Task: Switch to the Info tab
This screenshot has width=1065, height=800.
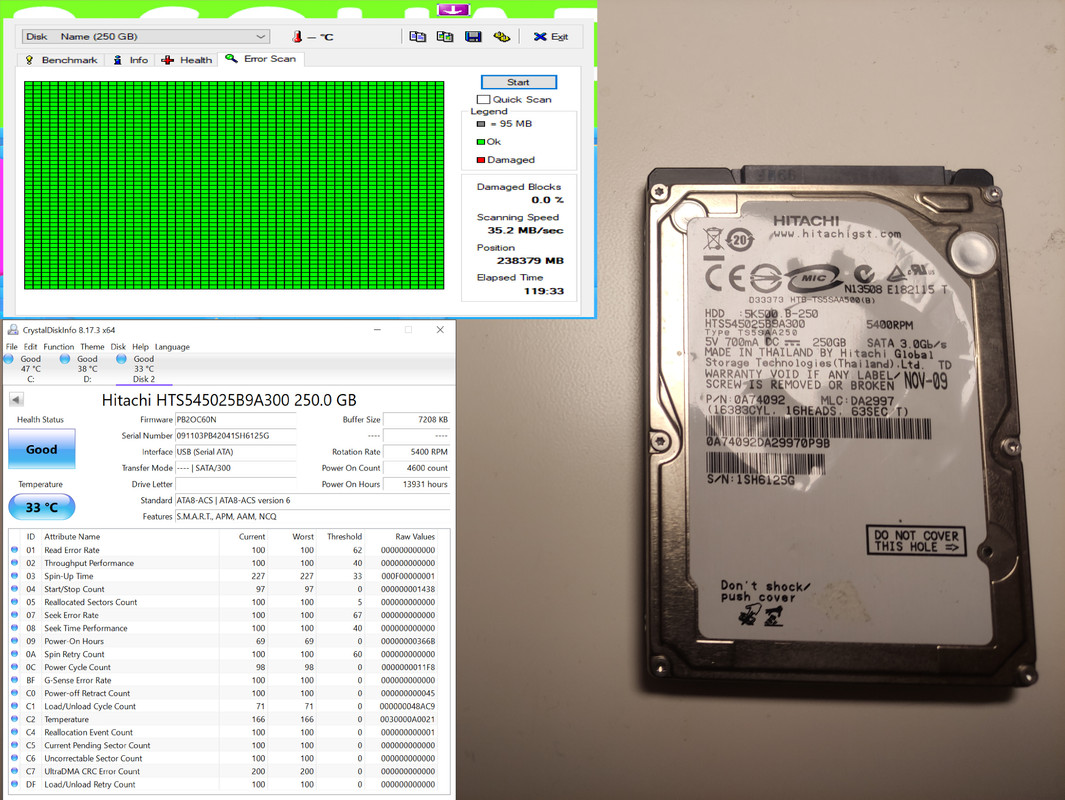Action: point(131,60)
